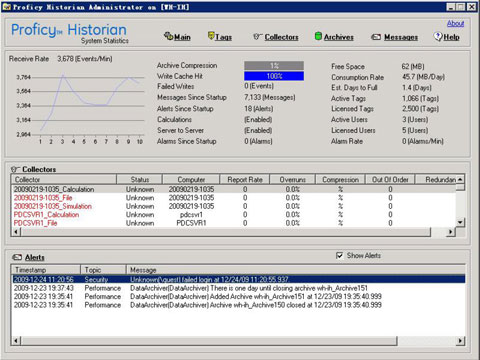Select the Added Archive wh-ih_Archive151 alert
Viewport: 480px width, 360px height.
coord(238,296)
